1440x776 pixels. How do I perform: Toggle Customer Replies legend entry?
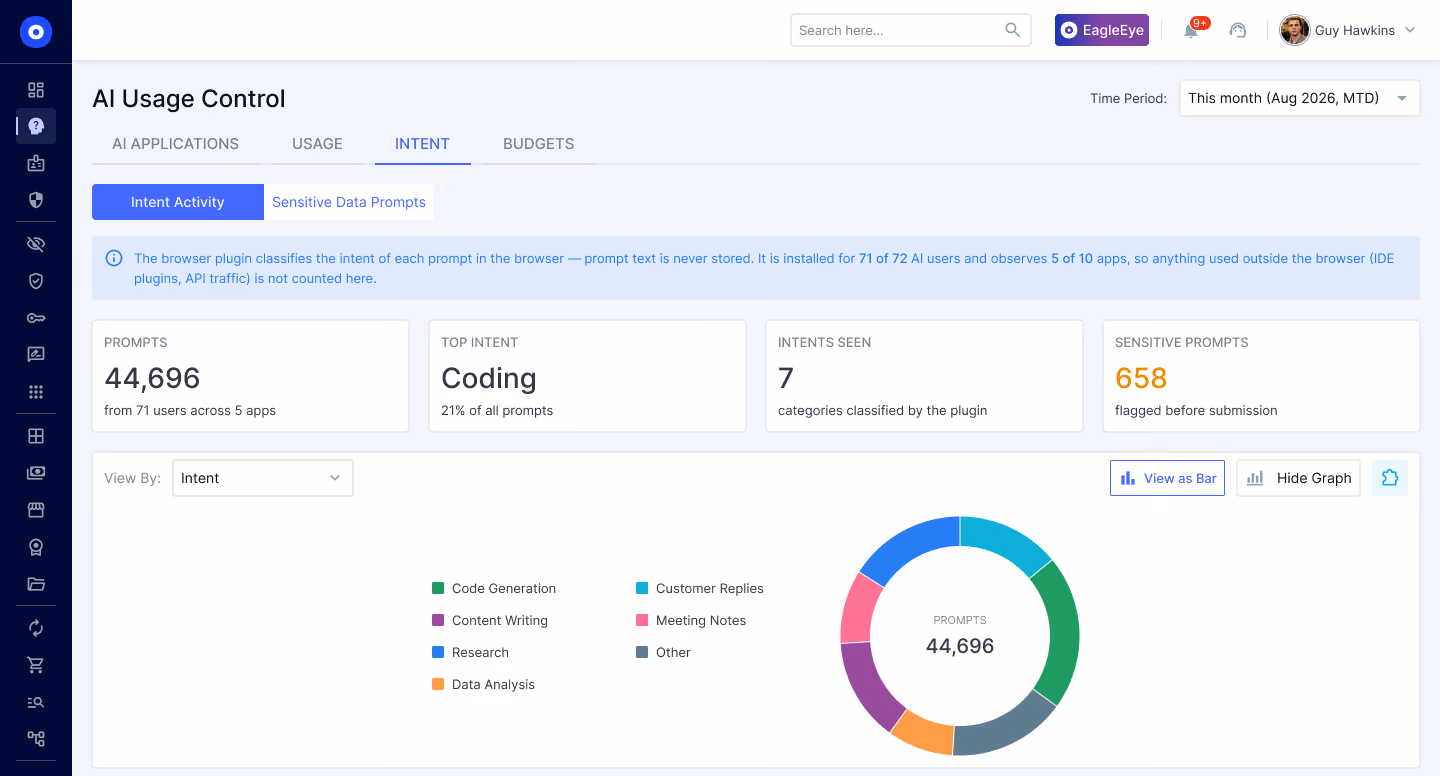tap(700, 588)
